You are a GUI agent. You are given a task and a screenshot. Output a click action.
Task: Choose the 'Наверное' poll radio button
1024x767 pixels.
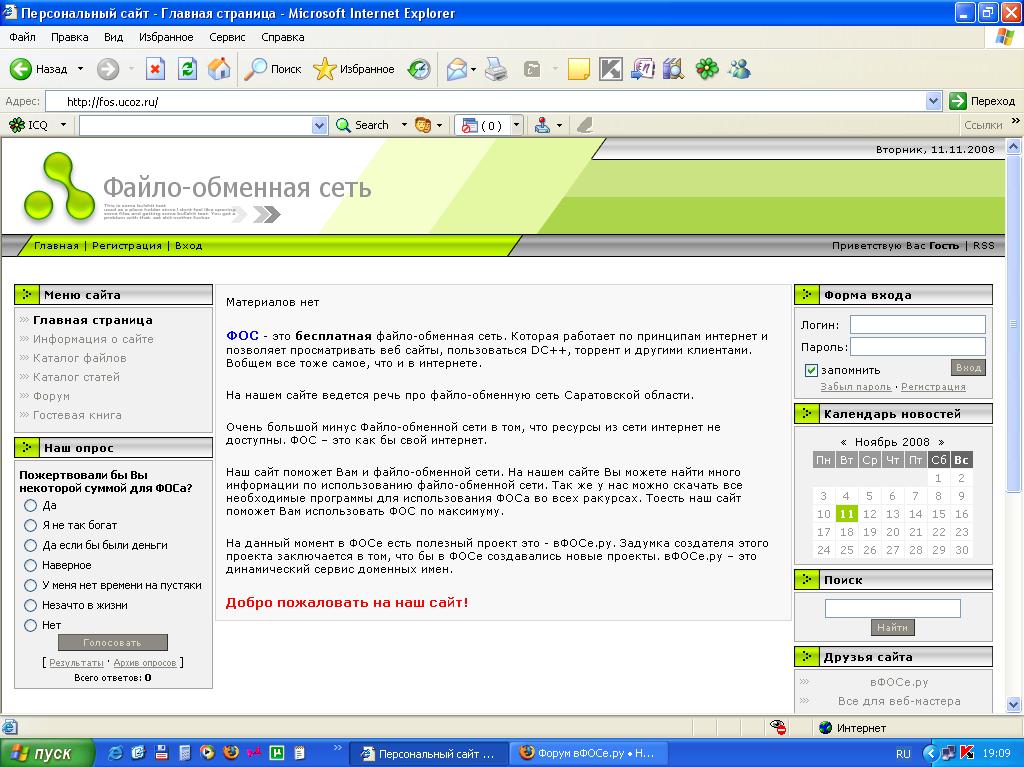click(31, 566)
